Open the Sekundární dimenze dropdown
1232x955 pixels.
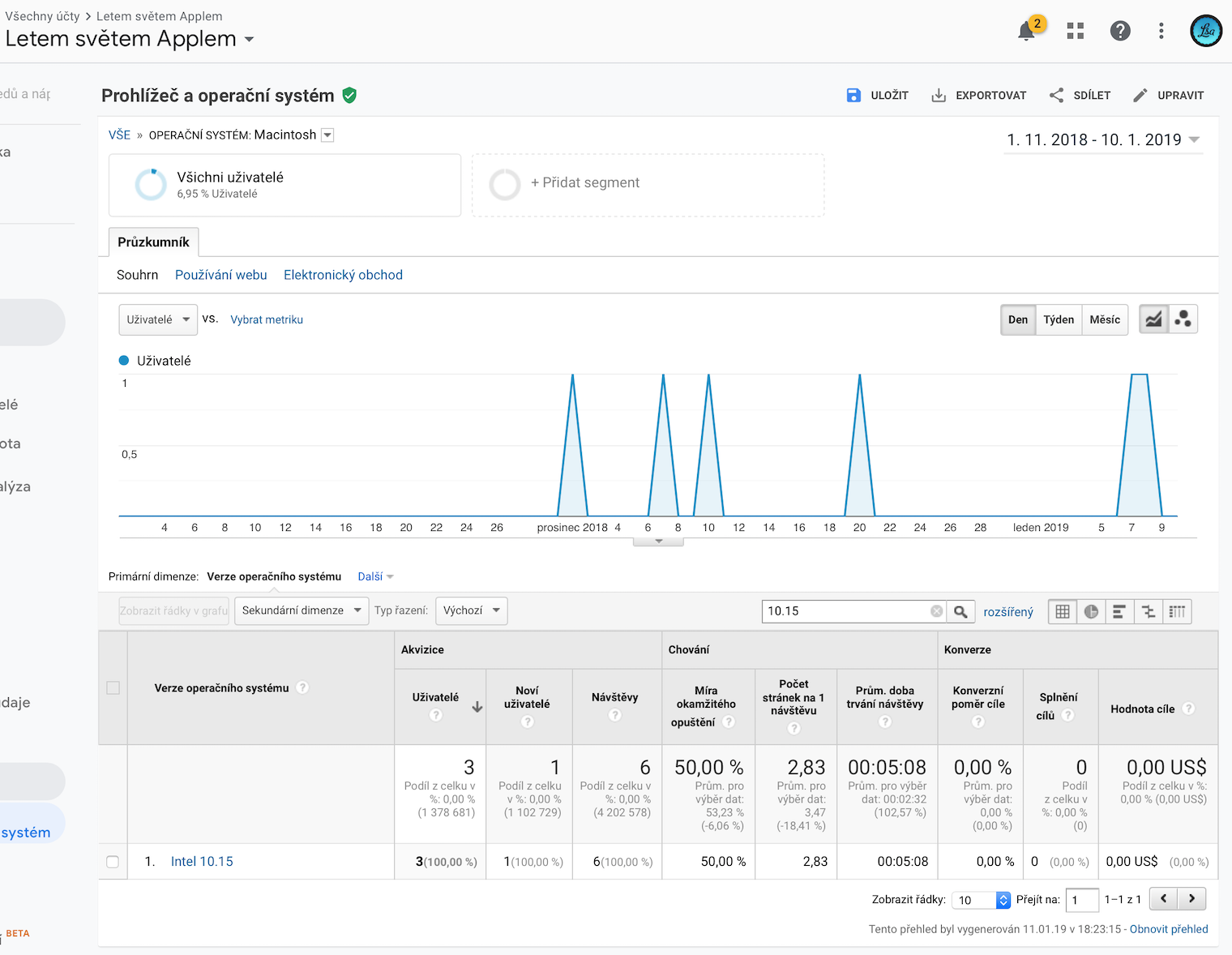(301, 610)
